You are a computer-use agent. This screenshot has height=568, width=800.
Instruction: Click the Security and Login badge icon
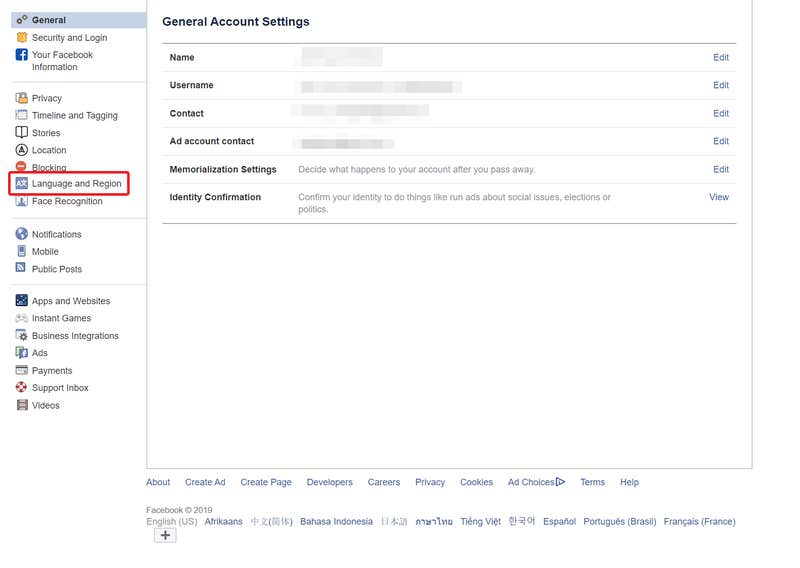coord(21,37)
